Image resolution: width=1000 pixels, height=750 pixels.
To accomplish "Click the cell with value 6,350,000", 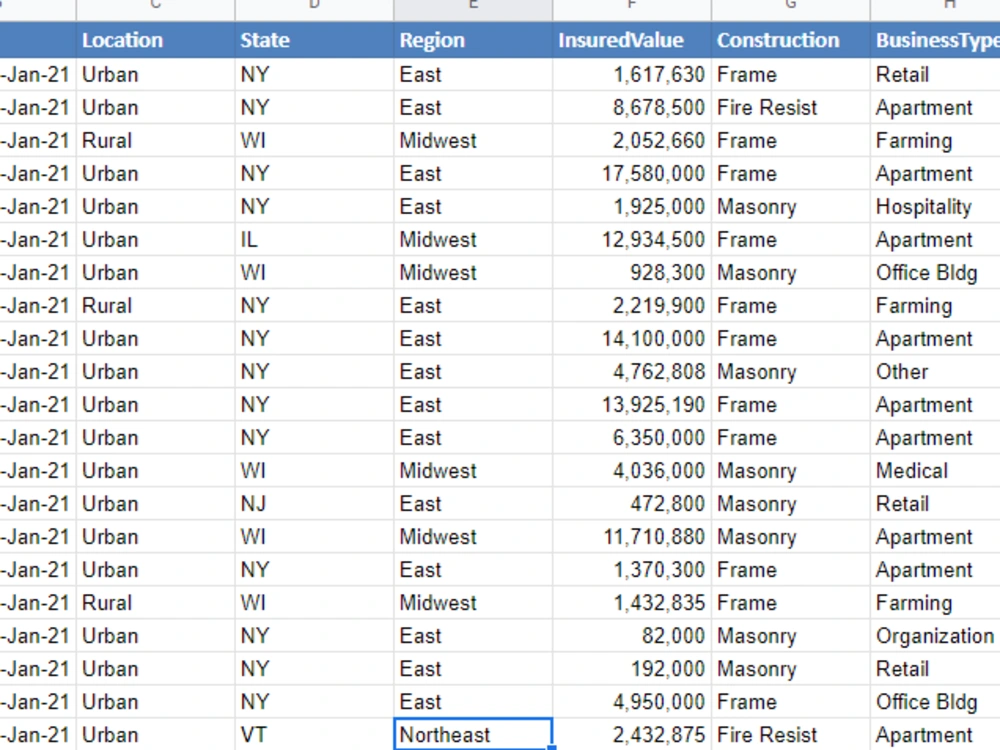I will point(631,438).
